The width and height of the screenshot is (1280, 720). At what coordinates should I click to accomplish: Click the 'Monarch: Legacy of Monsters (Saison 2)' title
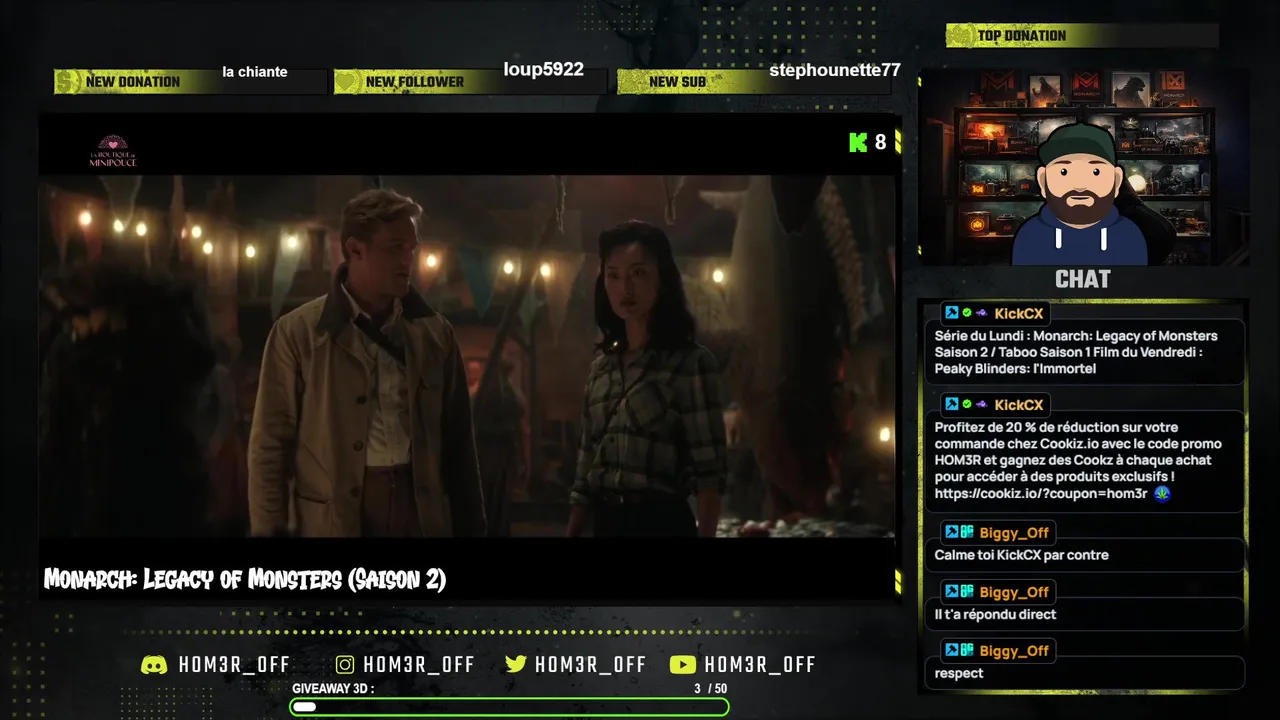click(x=245, y=579)
